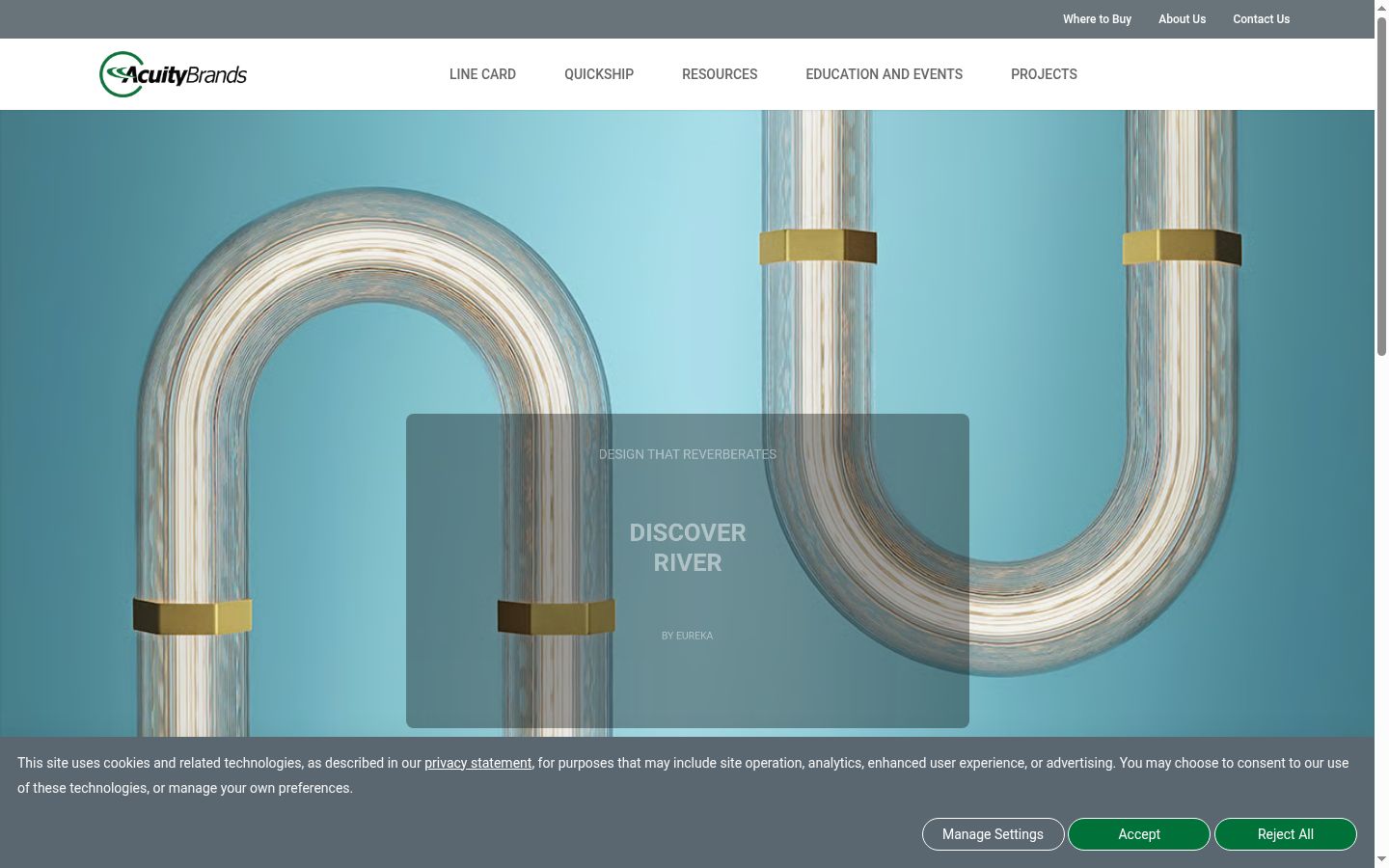The image size is (1389, 868).
Task: Open the privacy statement link
Action: pos(477,763)
